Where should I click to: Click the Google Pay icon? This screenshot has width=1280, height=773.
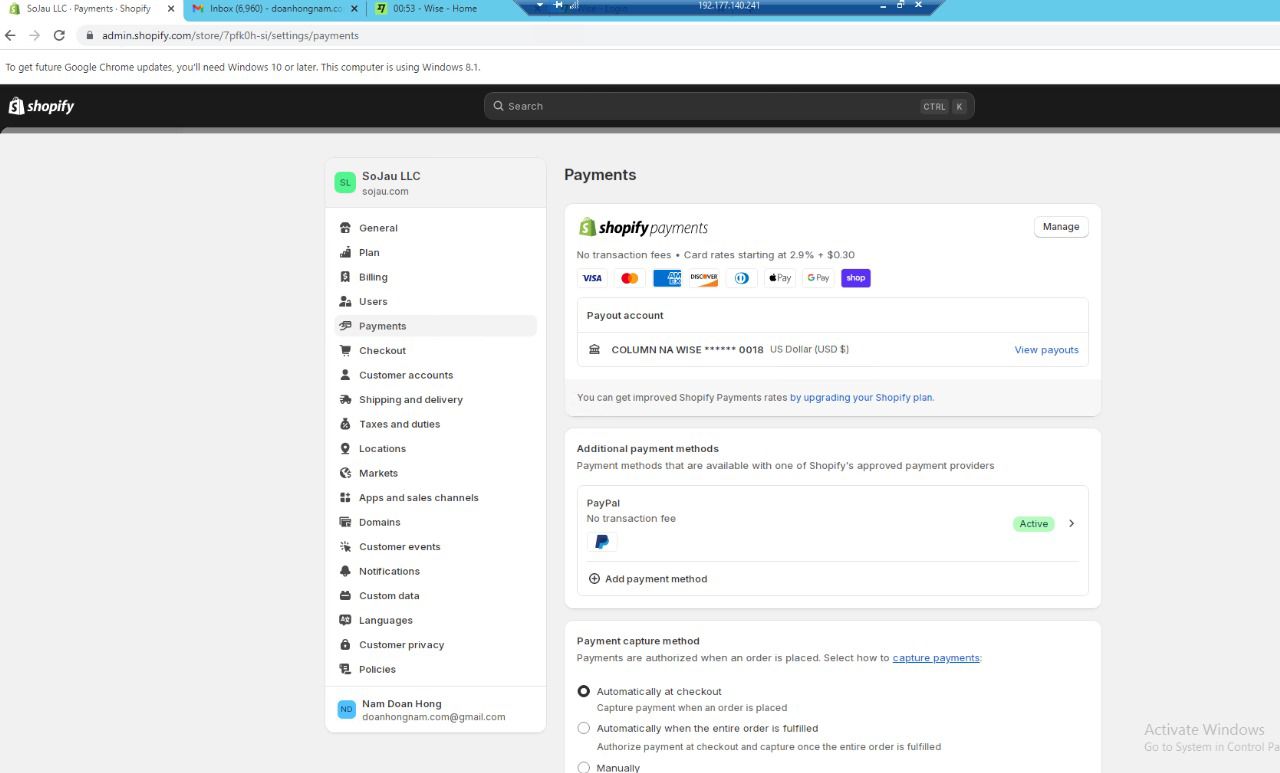818,278
